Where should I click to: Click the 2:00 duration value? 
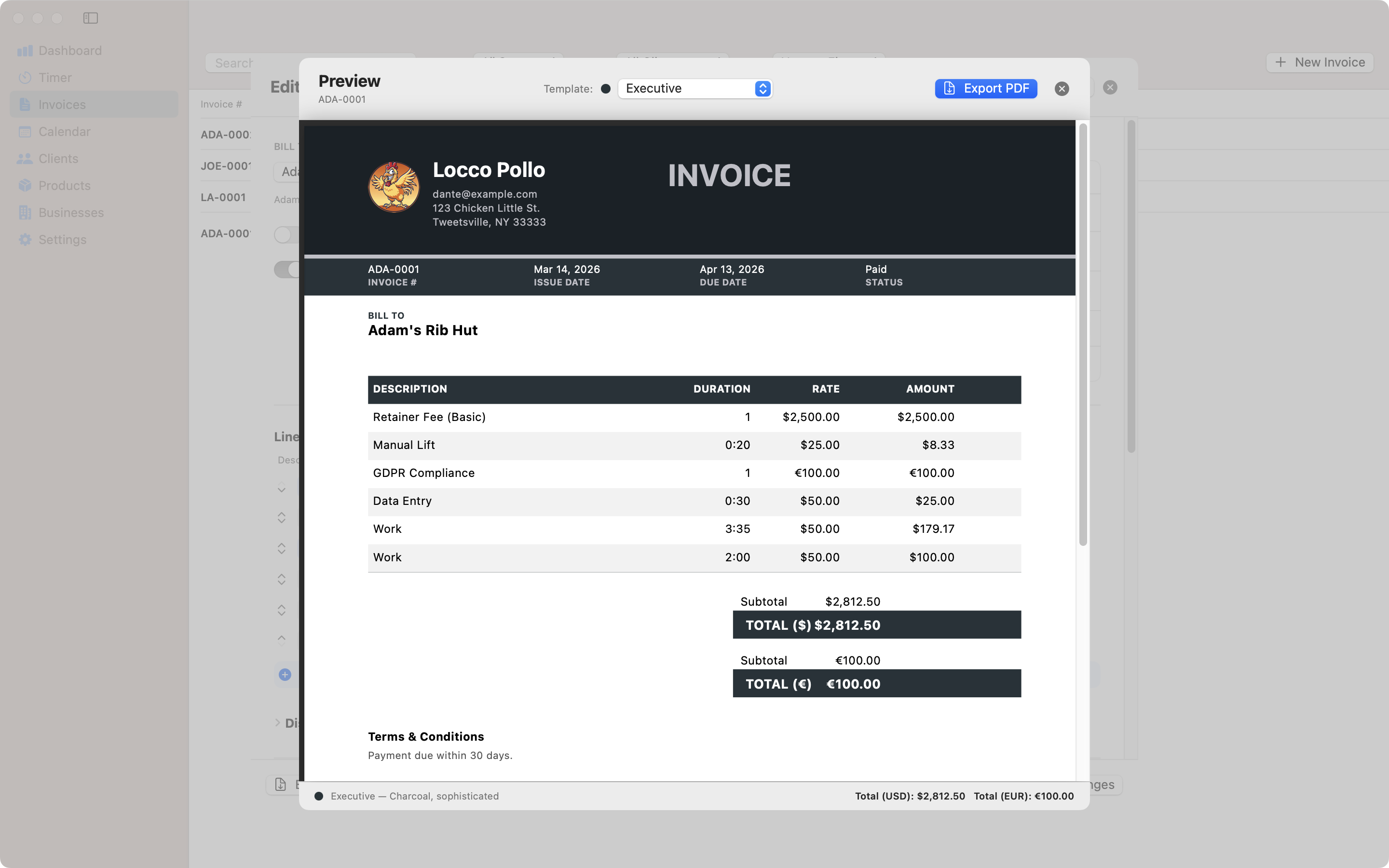click(x=737, y=557)
